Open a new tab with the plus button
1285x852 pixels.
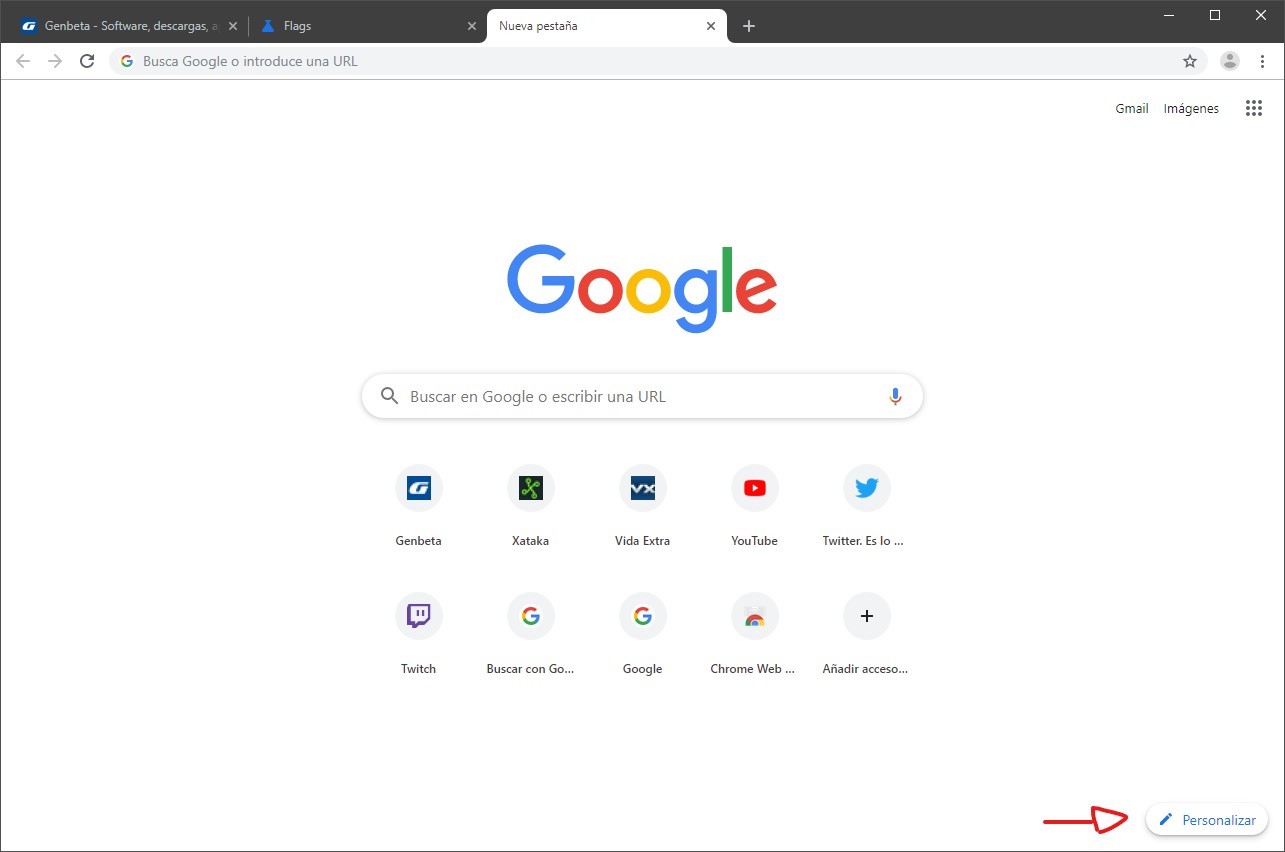tap(749, 26)
